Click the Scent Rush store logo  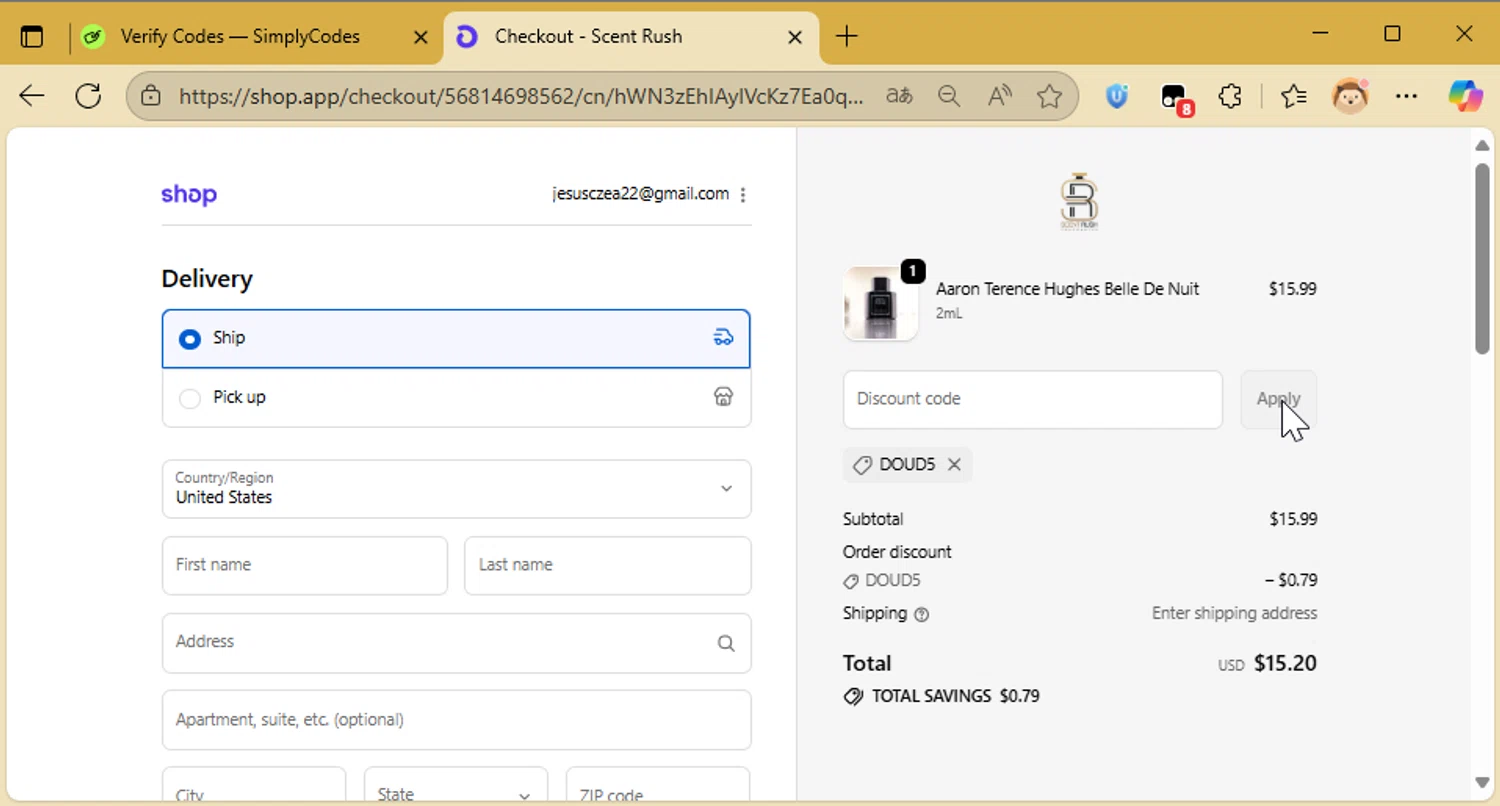(1079, 201)
